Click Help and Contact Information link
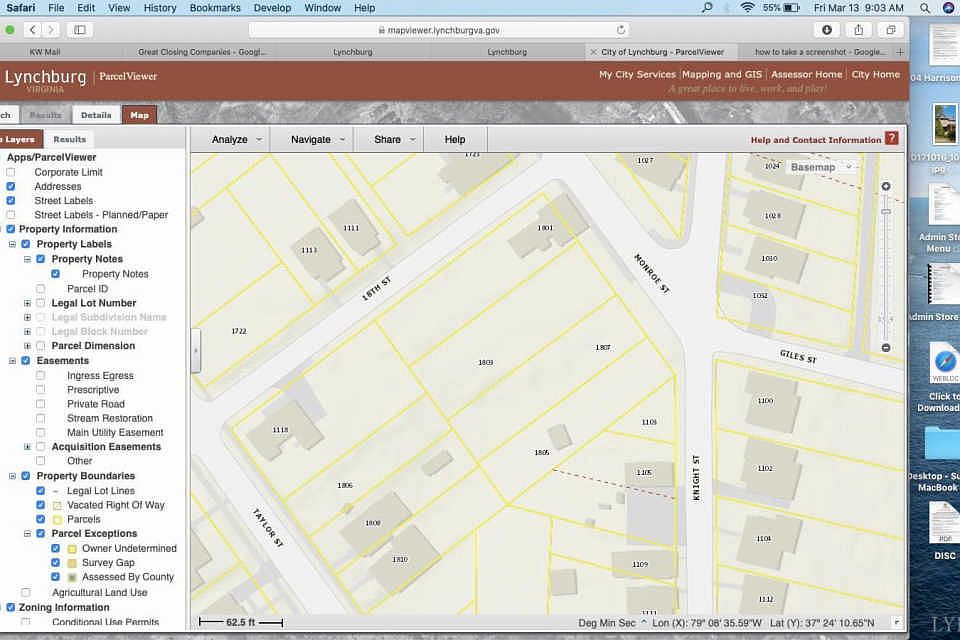The image size is (960, 640). point(816,140)
